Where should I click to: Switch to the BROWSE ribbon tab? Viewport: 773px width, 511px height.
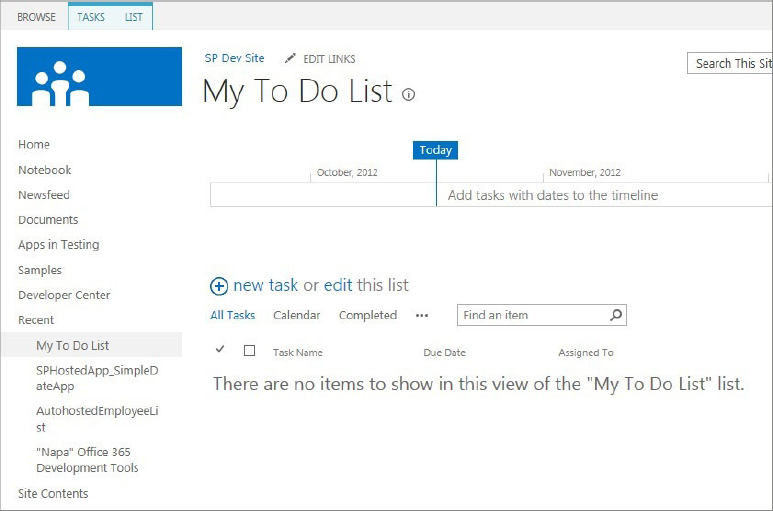[x=36, y=17]
